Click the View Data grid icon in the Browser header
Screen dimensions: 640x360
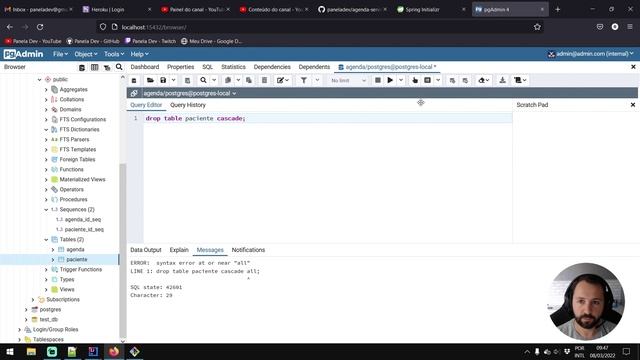(x=94, y=67)
